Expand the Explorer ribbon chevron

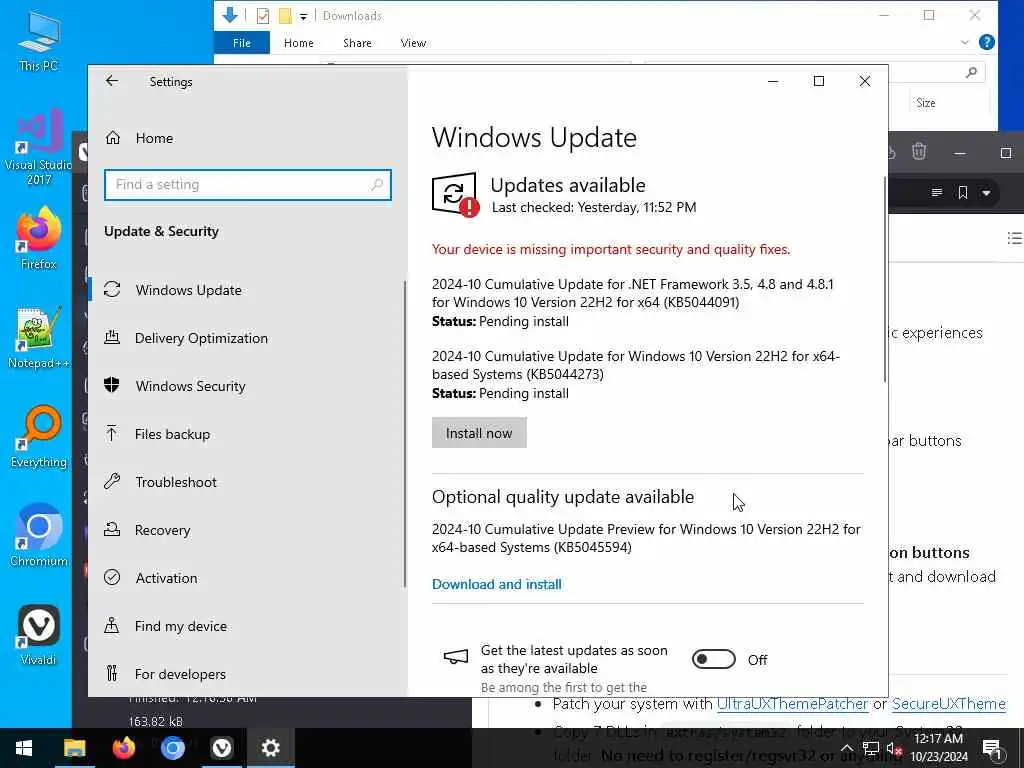pyautogui.click(x=965, y=42)
